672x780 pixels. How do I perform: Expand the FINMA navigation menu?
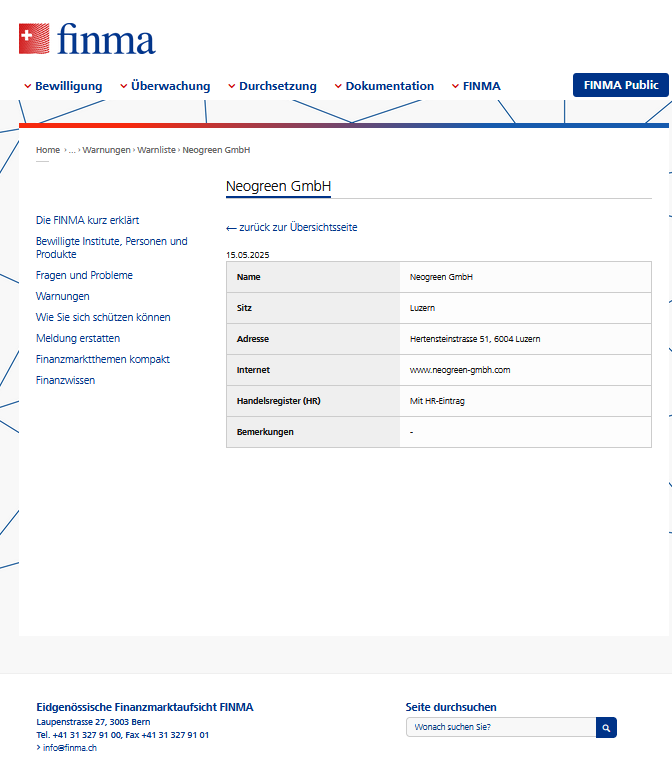coord(476,86)
